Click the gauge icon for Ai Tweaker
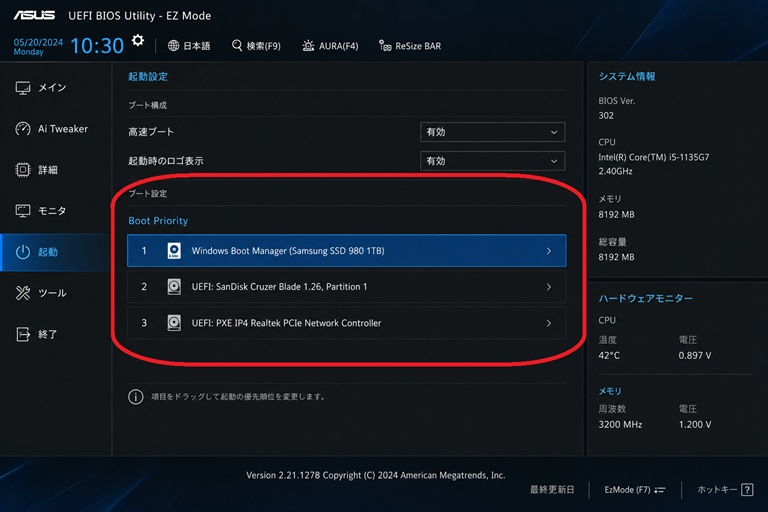 click(23, 129)
